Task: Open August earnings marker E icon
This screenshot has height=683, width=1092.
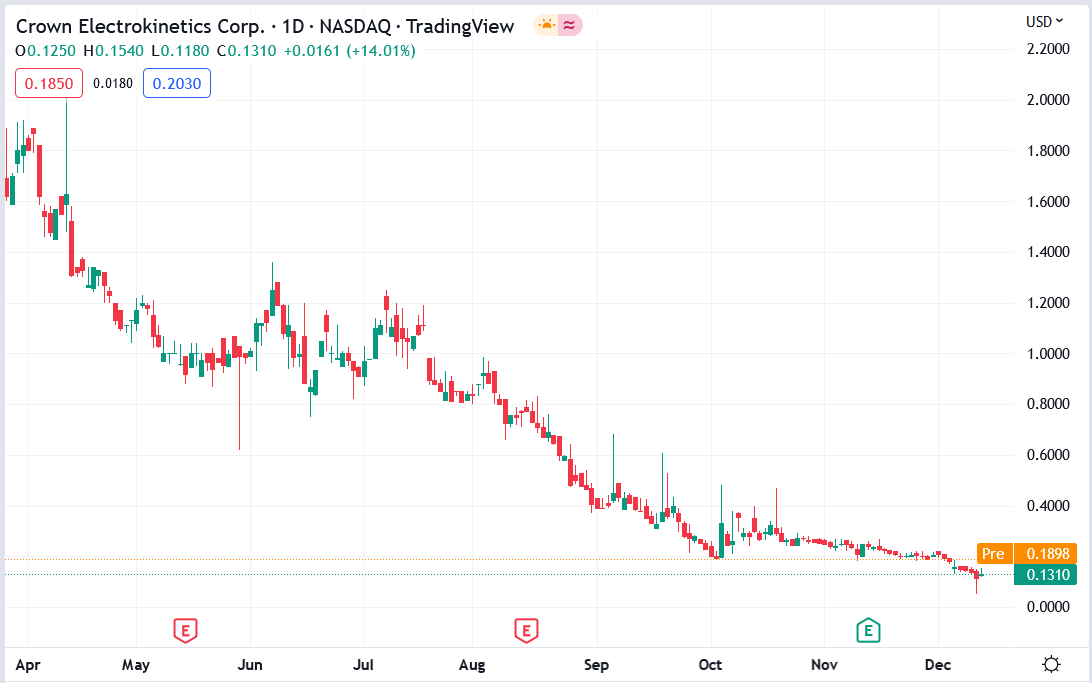Action: (526, 630)
